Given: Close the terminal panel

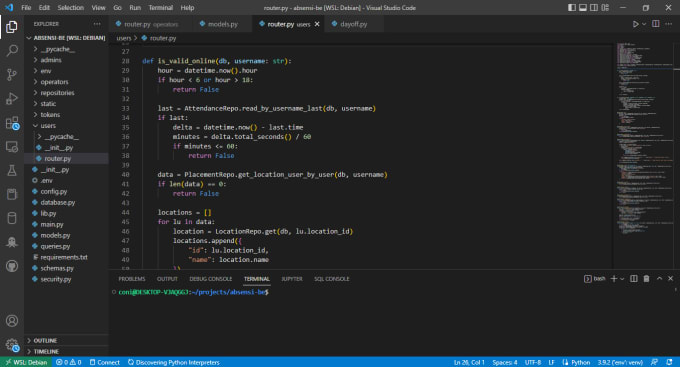Looking at the screenshot, I should click(670, 279).
